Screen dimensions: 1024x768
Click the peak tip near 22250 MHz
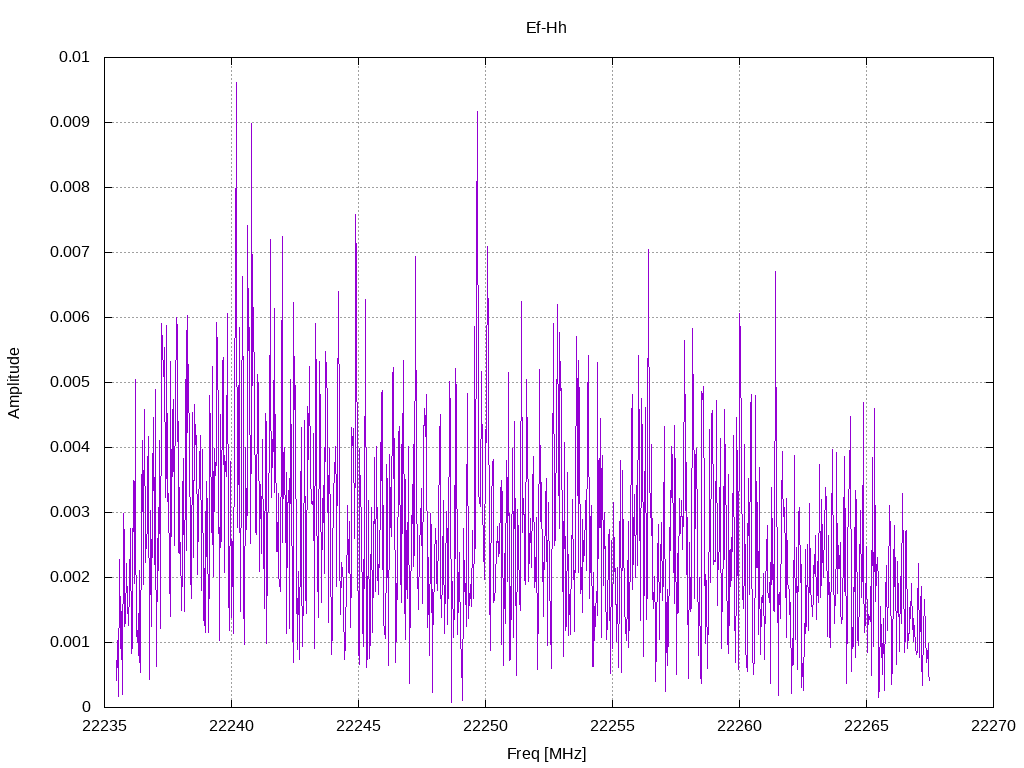pyautogui.click(x=477, y=112)
